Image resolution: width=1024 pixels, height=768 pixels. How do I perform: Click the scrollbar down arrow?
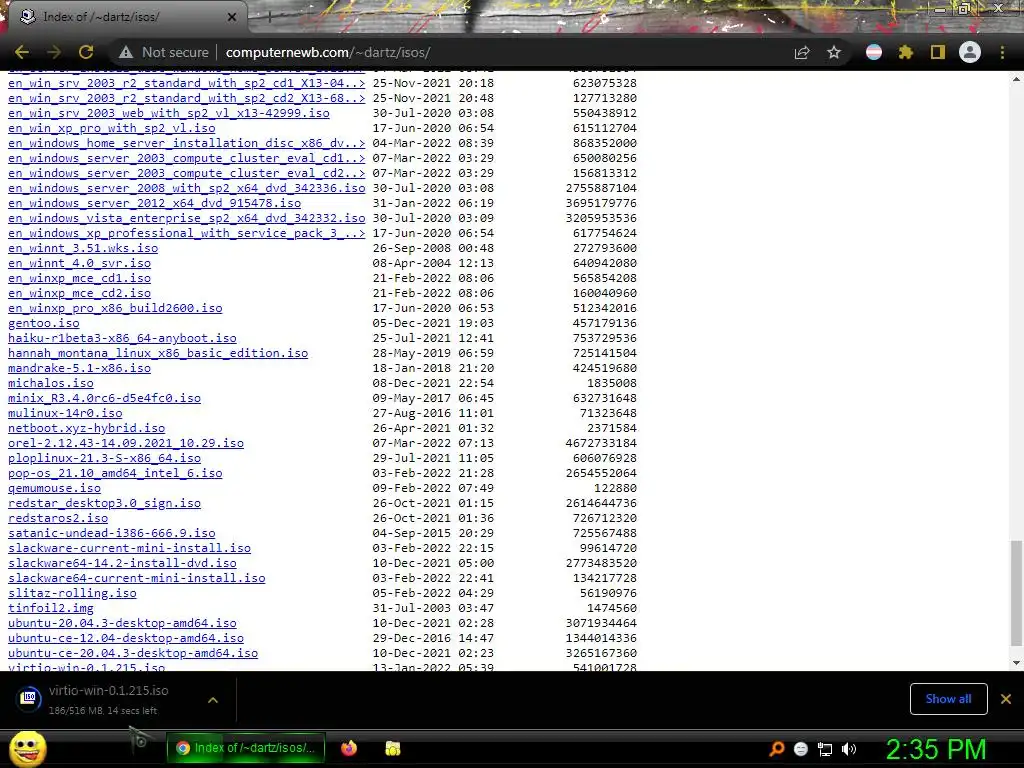(x=1016, y=663)
